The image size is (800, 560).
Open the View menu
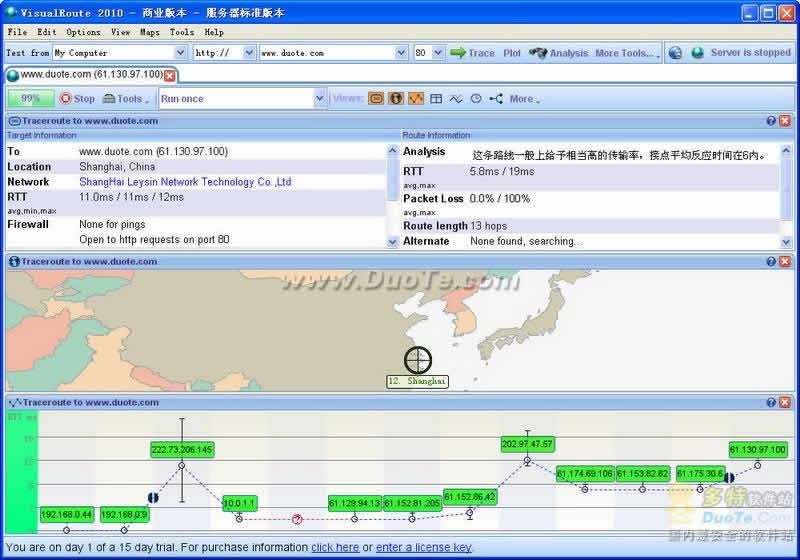(x=120, y=32)
